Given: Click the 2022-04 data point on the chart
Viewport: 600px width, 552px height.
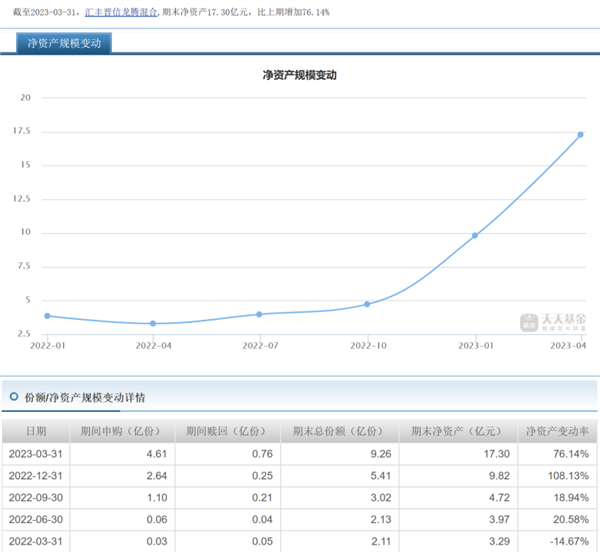Looking at the screenshot, I should [x=153, y=324].
